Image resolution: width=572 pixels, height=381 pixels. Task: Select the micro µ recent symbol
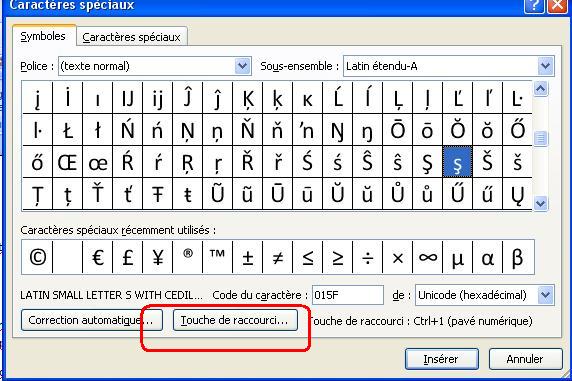pos(457,257)
